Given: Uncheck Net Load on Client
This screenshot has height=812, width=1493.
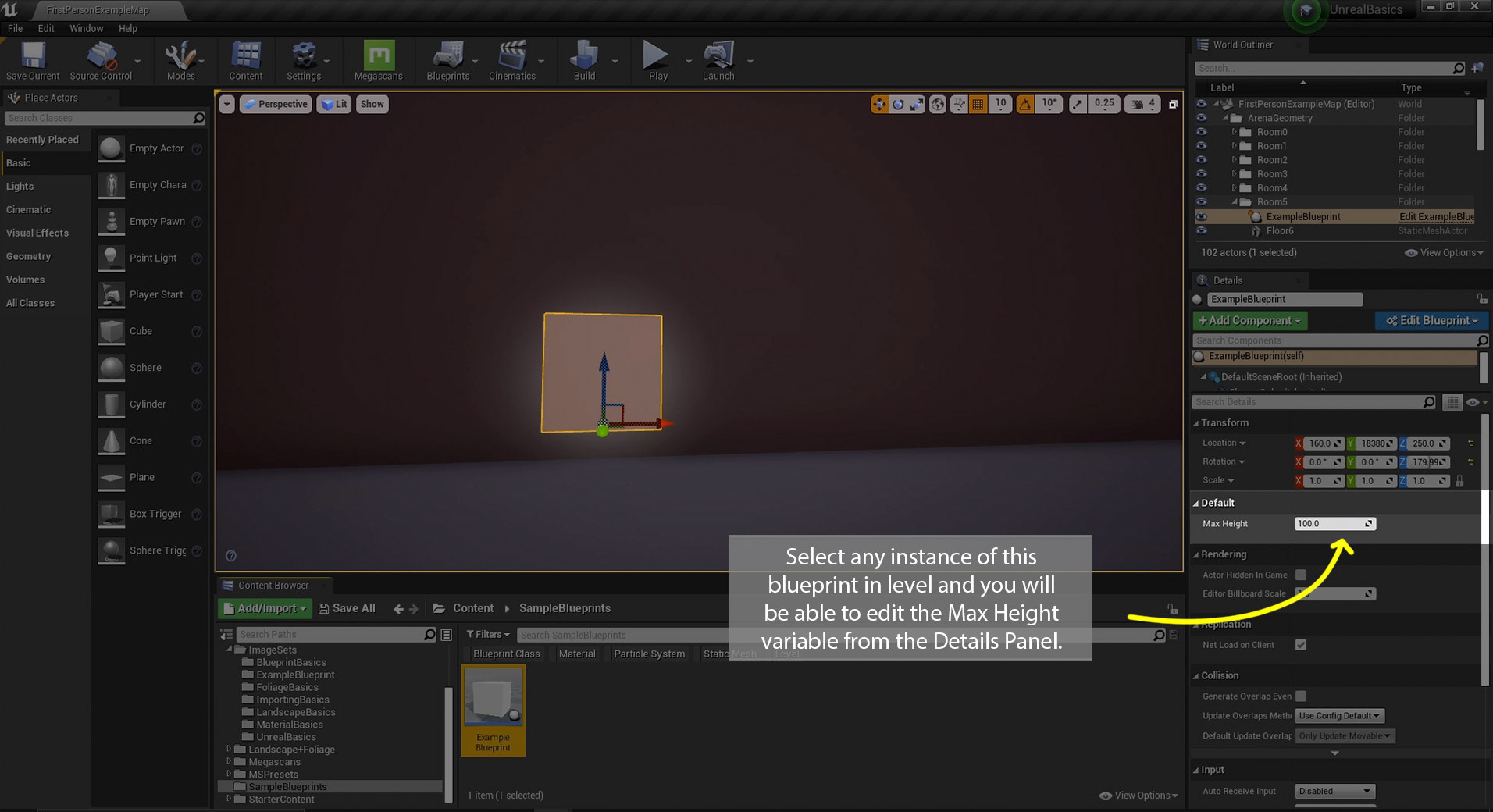Looking at the screenshot, I should click(x=1301, y=645).
